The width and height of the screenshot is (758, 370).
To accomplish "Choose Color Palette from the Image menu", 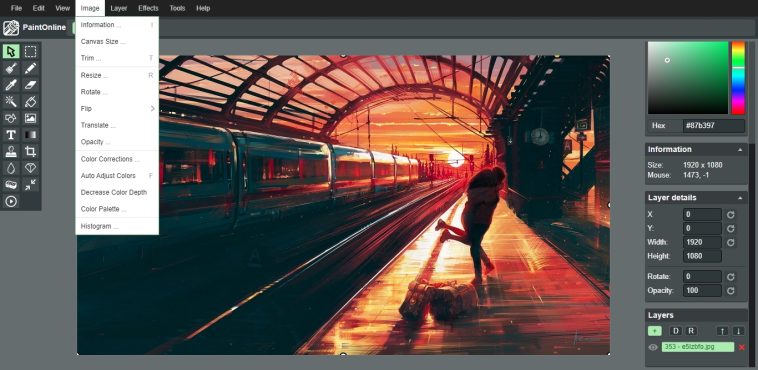I will point(117,209).
